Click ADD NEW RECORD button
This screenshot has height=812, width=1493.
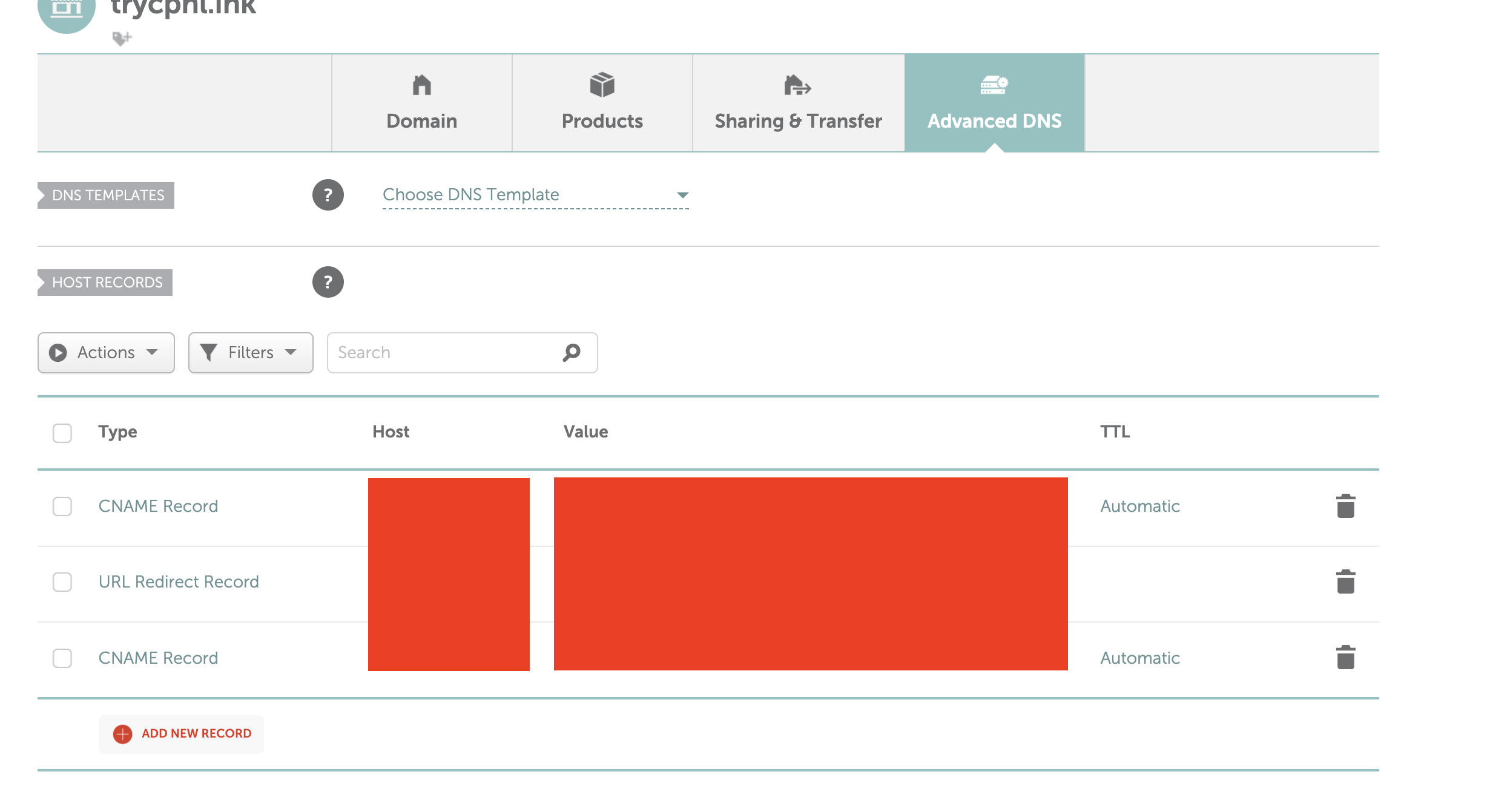pyautogui.click(x=196, y=733)
